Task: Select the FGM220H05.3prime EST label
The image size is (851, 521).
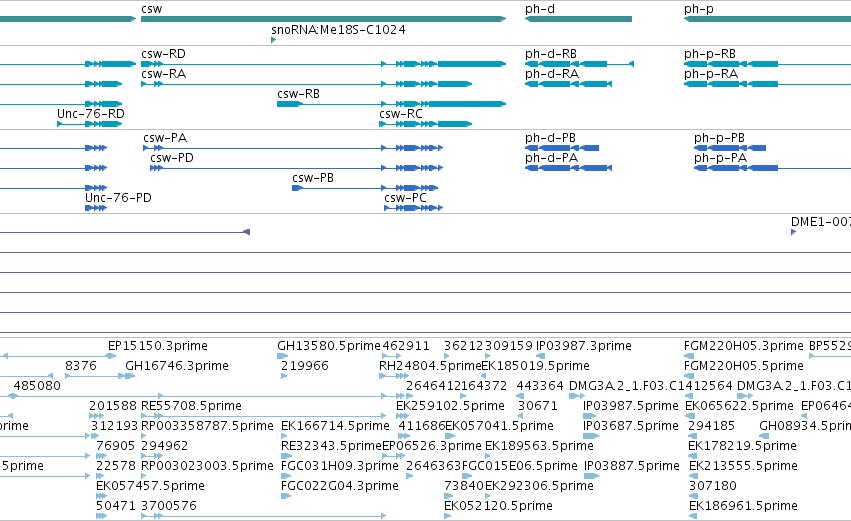Action: tap(744, 346)
